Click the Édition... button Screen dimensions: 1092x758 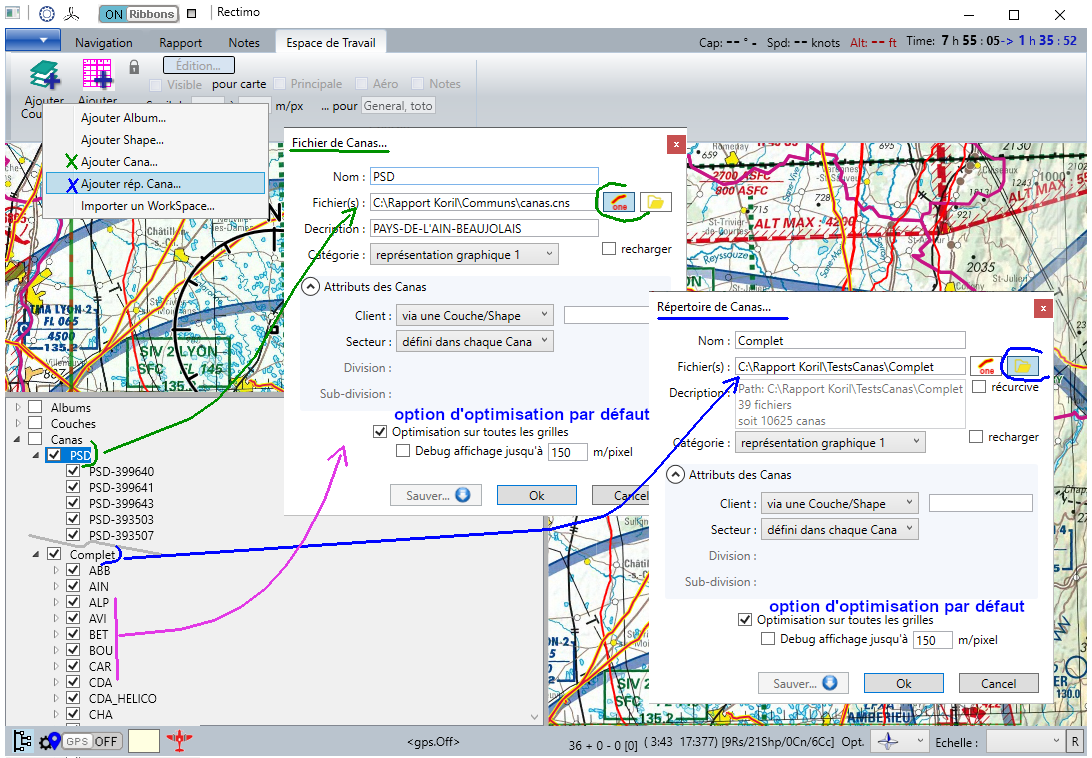[198, 65]
